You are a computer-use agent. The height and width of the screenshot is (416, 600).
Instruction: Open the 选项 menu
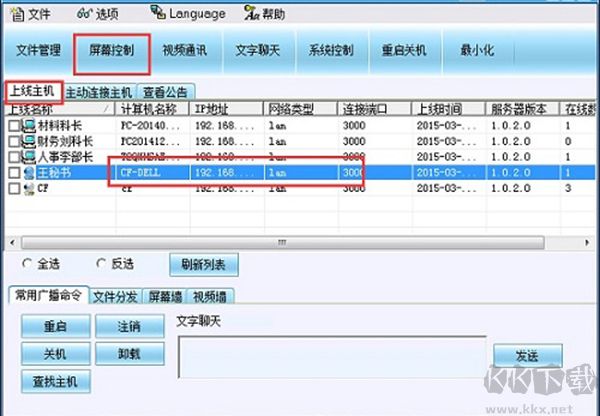tap(98, 14)
